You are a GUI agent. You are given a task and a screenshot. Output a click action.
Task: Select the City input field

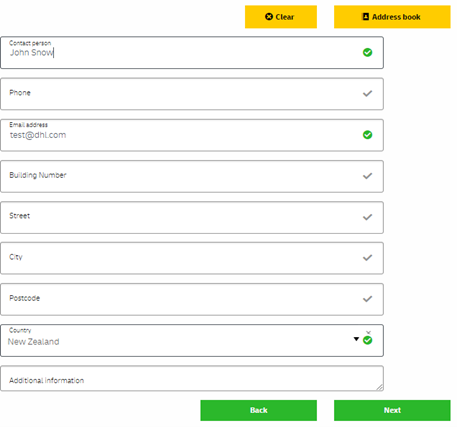(x=192, y=258)
